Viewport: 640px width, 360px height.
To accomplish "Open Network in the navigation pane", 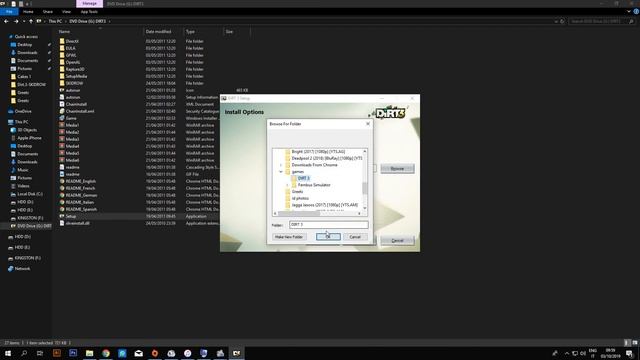I will pyautogui.click(x=22, y=269).
